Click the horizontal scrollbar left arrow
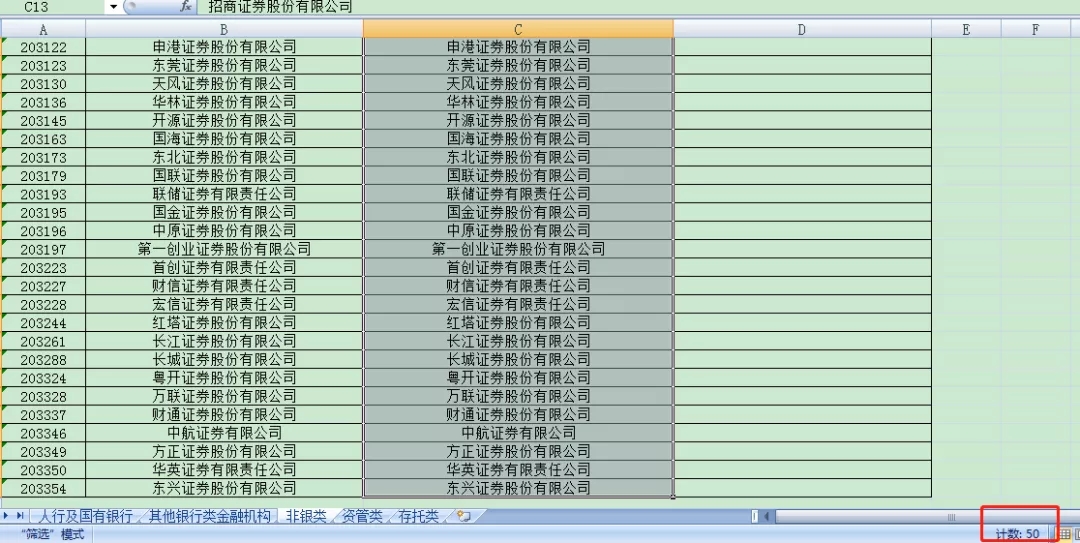1080x543 pixels. coord(767,516)
